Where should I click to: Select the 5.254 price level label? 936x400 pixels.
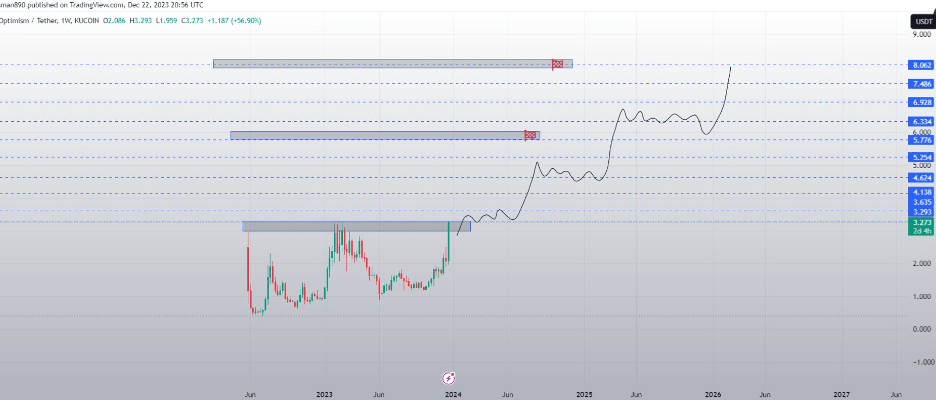click(919, 158)
